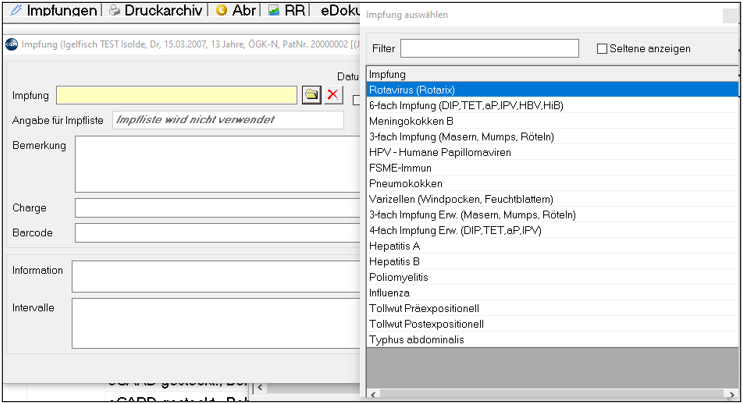Open the Impfungen tab
743x404 pixels.
[x=54, y=10]
